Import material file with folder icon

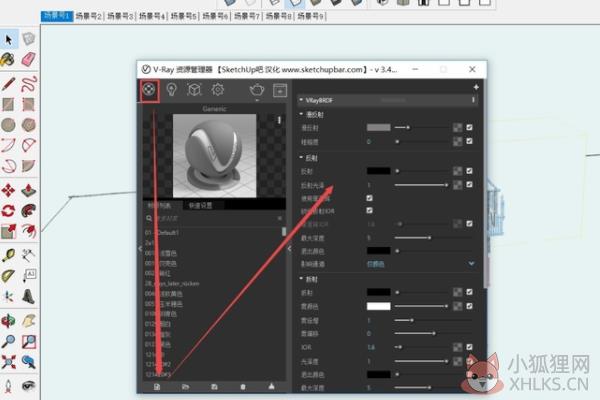pyautogui.click(x=186, y=387)
